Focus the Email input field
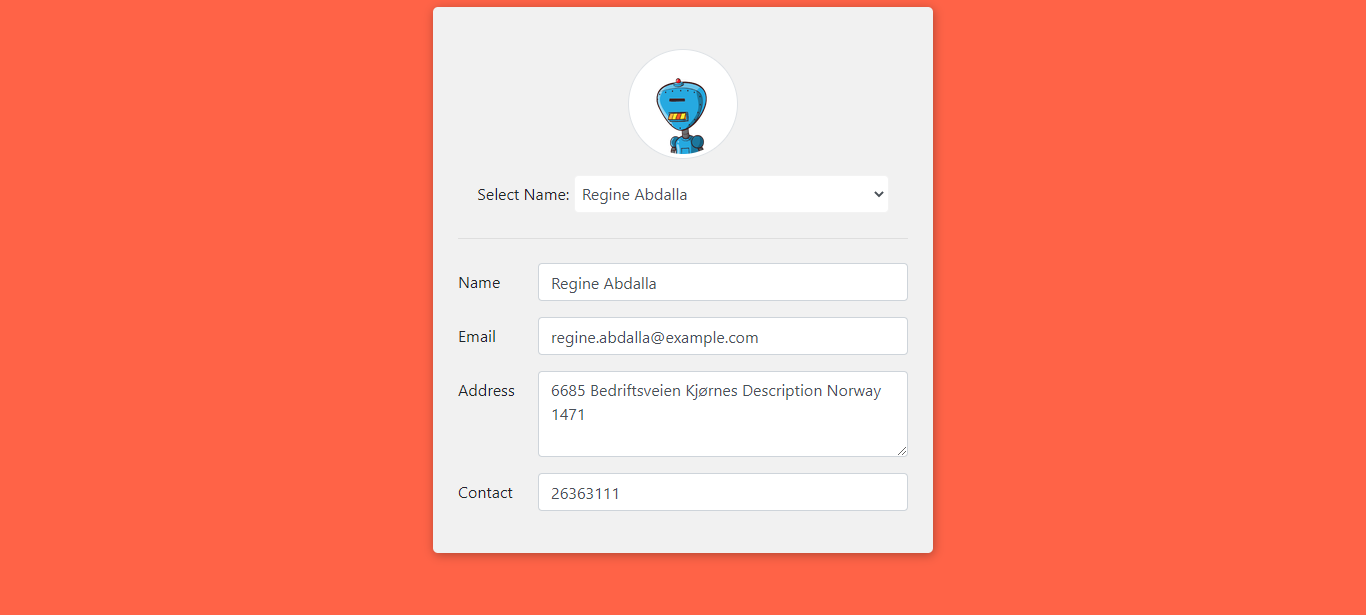The width and height of the screenshot is (1366, 615). pos(723,336)
